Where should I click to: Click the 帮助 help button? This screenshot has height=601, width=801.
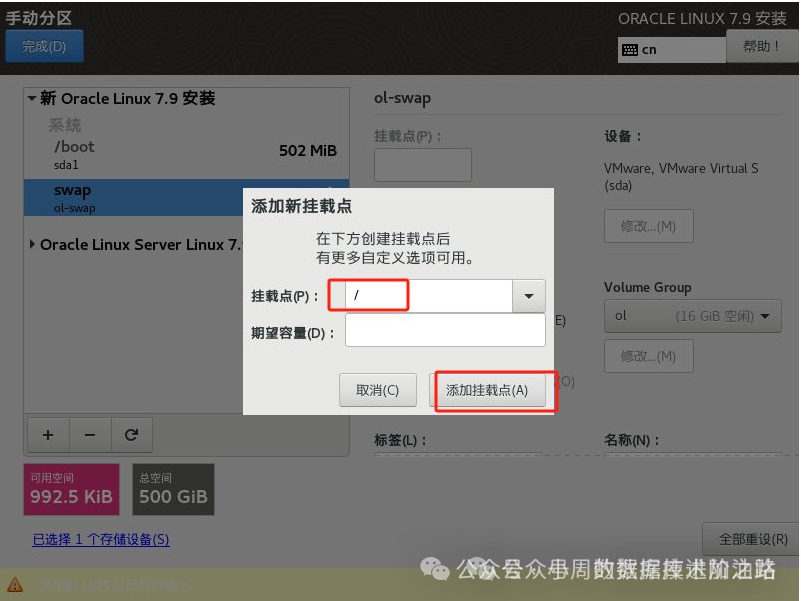click(x=762, y=46)
